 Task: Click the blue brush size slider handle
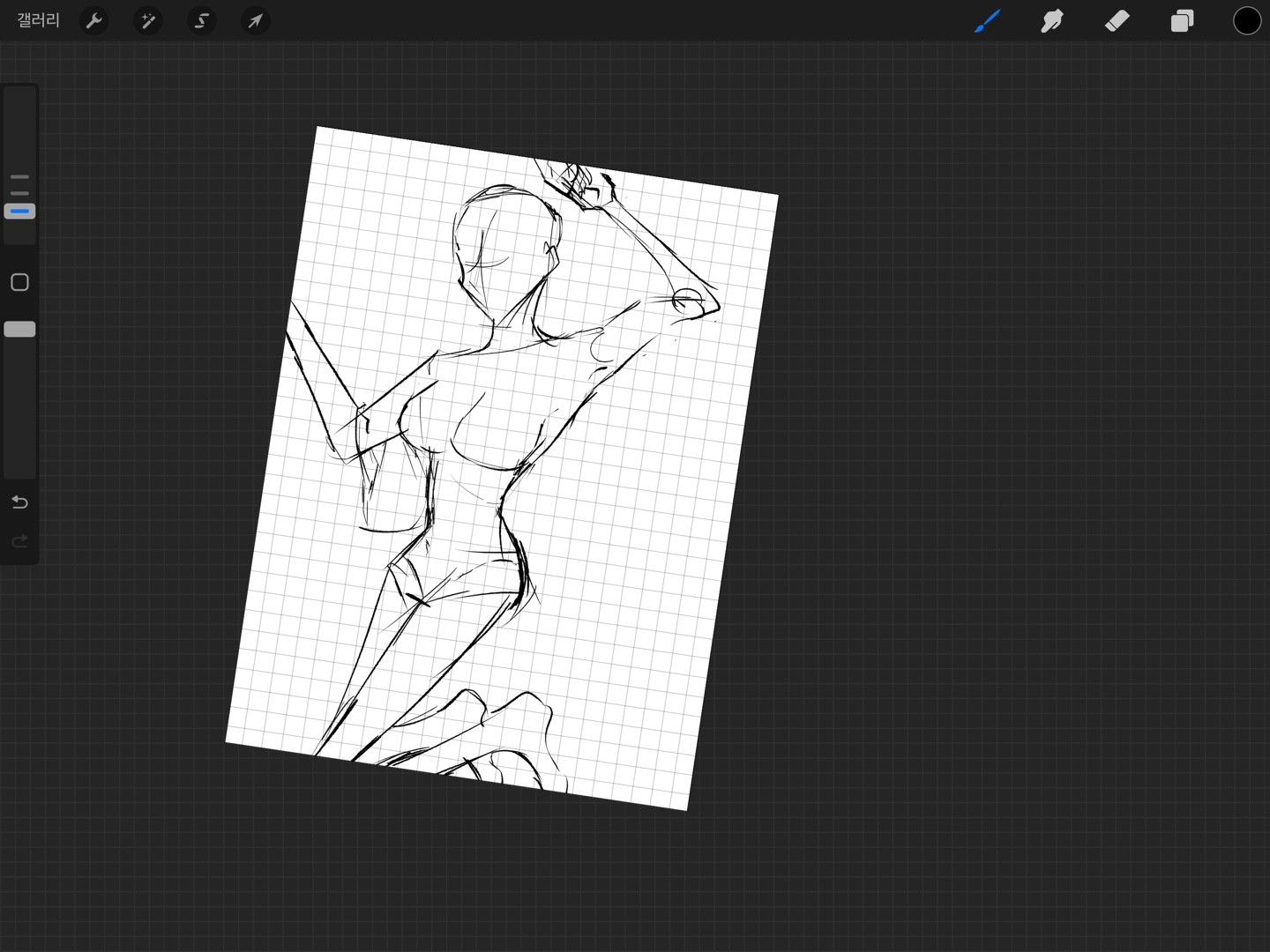[19, 212]
